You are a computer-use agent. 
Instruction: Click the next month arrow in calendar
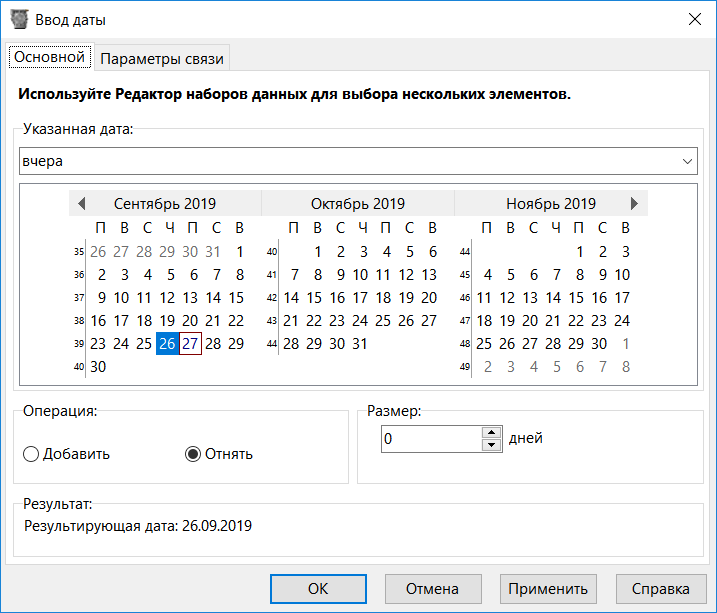tap(634, 203)
